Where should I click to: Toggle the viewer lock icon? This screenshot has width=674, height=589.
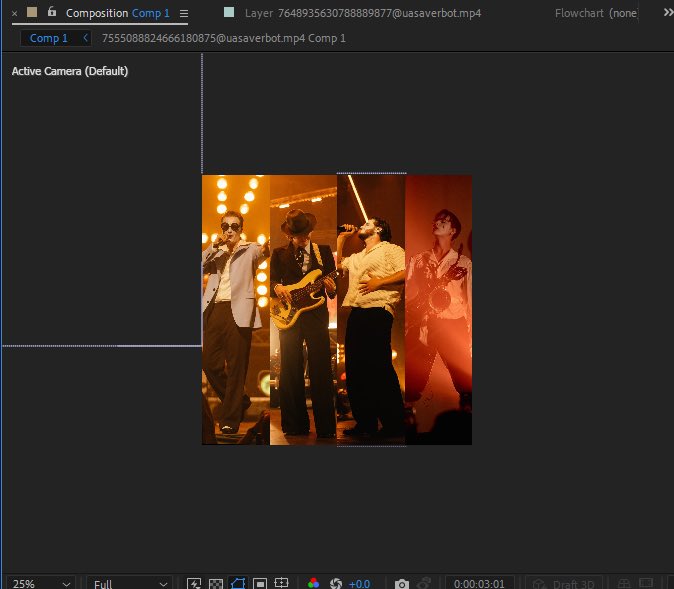pos(52,12)
